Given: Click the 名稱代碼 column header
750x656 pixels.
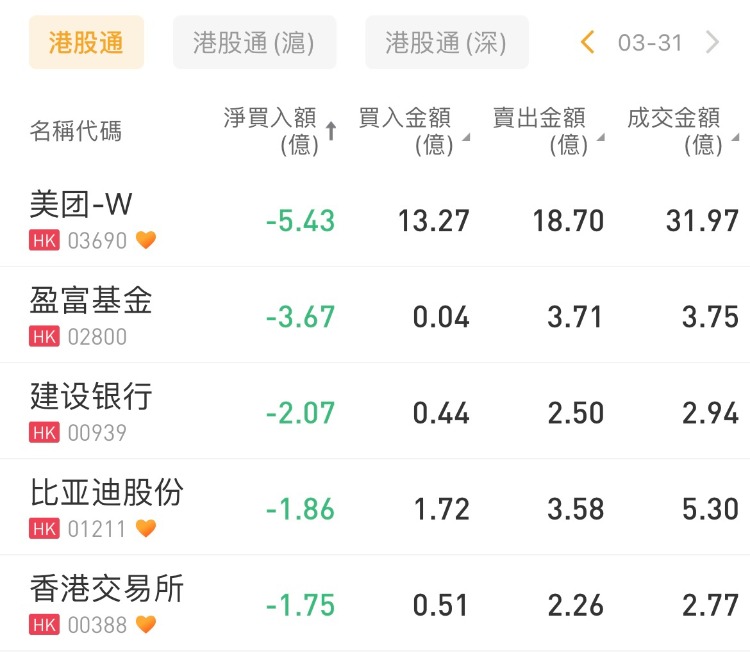Looking at the screenshot, I should (x=76, y=131).
